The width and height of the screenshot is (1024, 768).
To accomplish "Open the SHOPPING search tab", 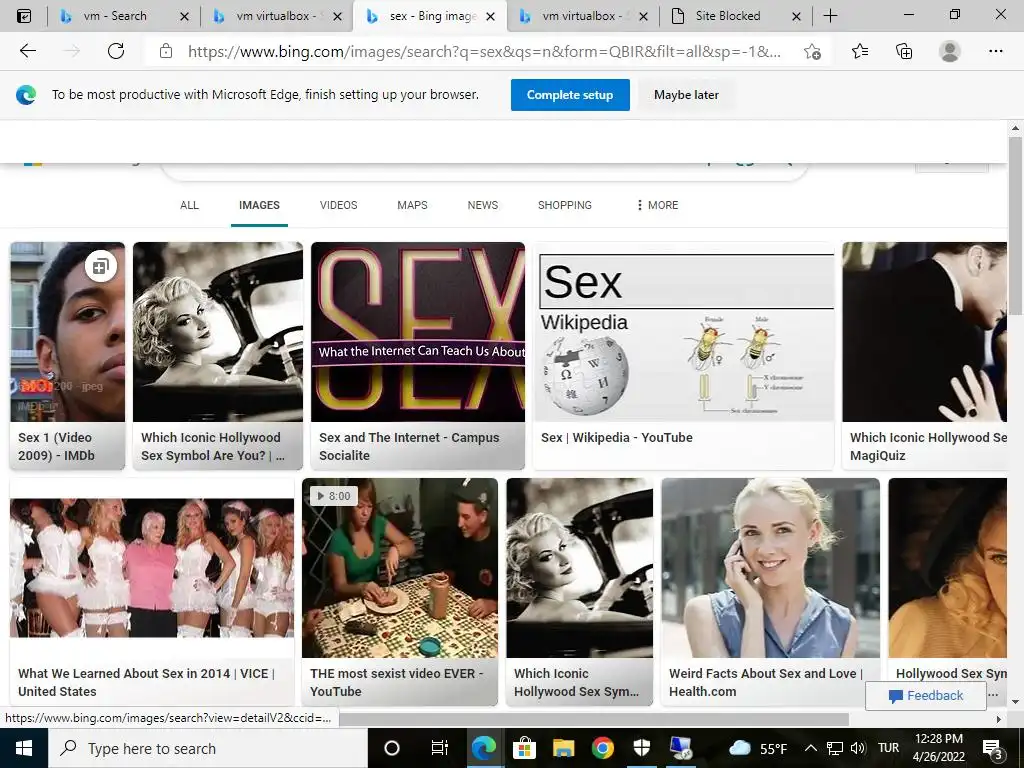I will click(x=565, y=205).
